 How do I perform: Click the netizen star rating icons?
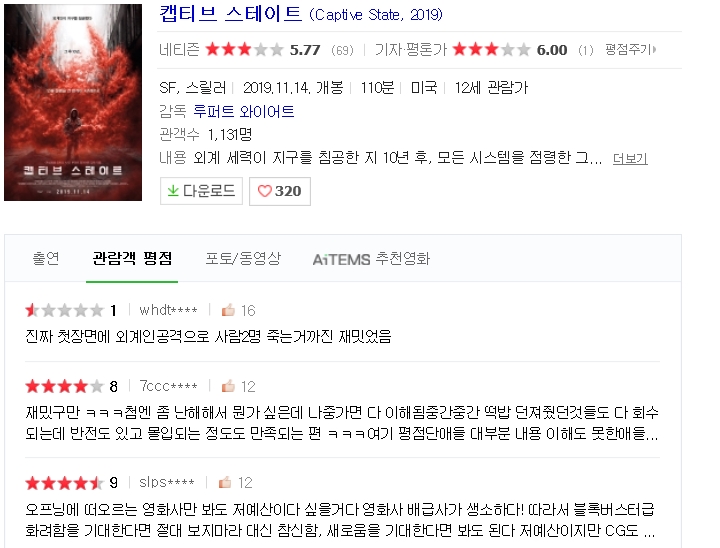[244, 49]
